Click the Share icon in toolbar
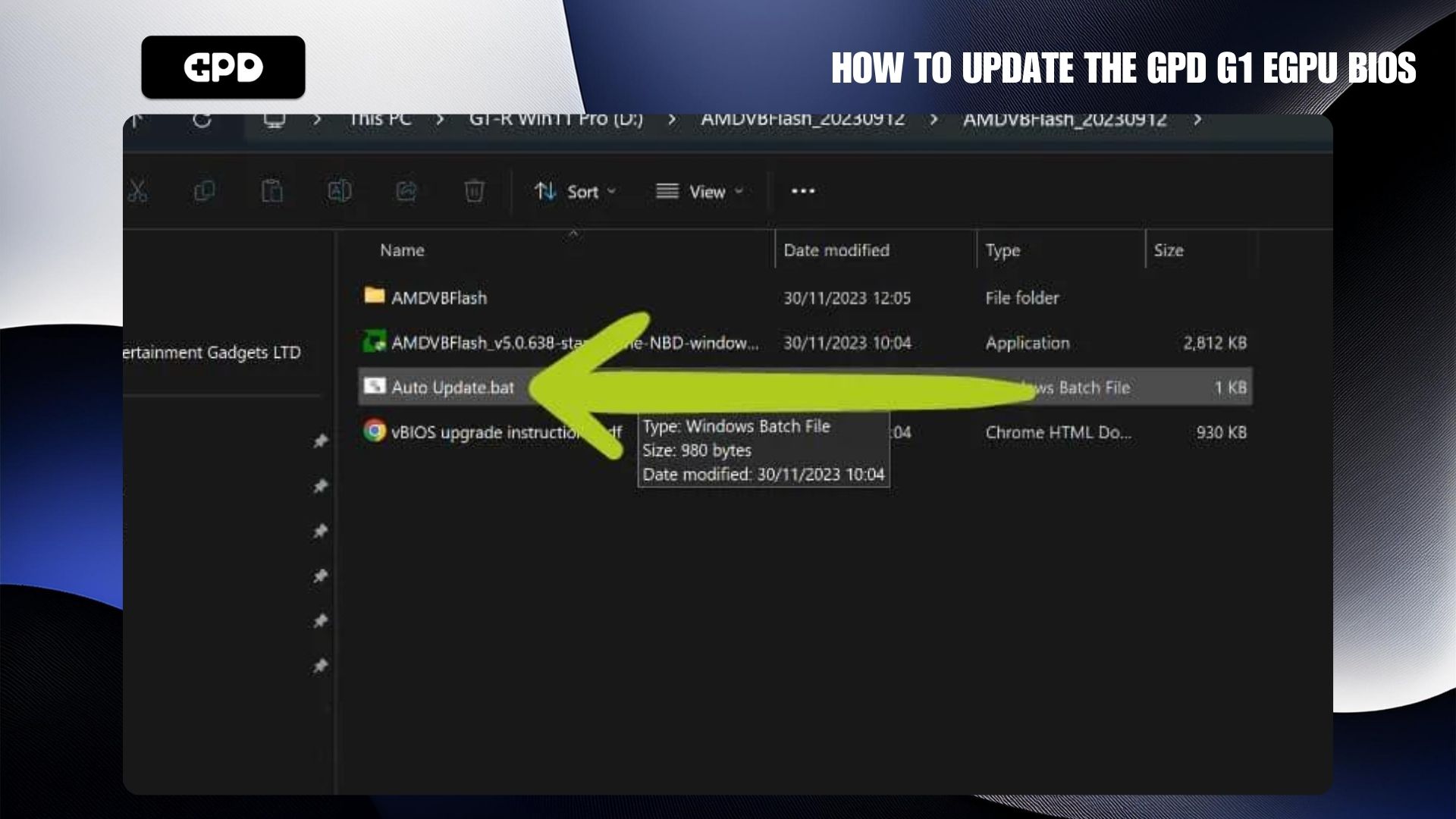Image resolution: width=1456 pixels, height=819 pixels. click(406, 191)
